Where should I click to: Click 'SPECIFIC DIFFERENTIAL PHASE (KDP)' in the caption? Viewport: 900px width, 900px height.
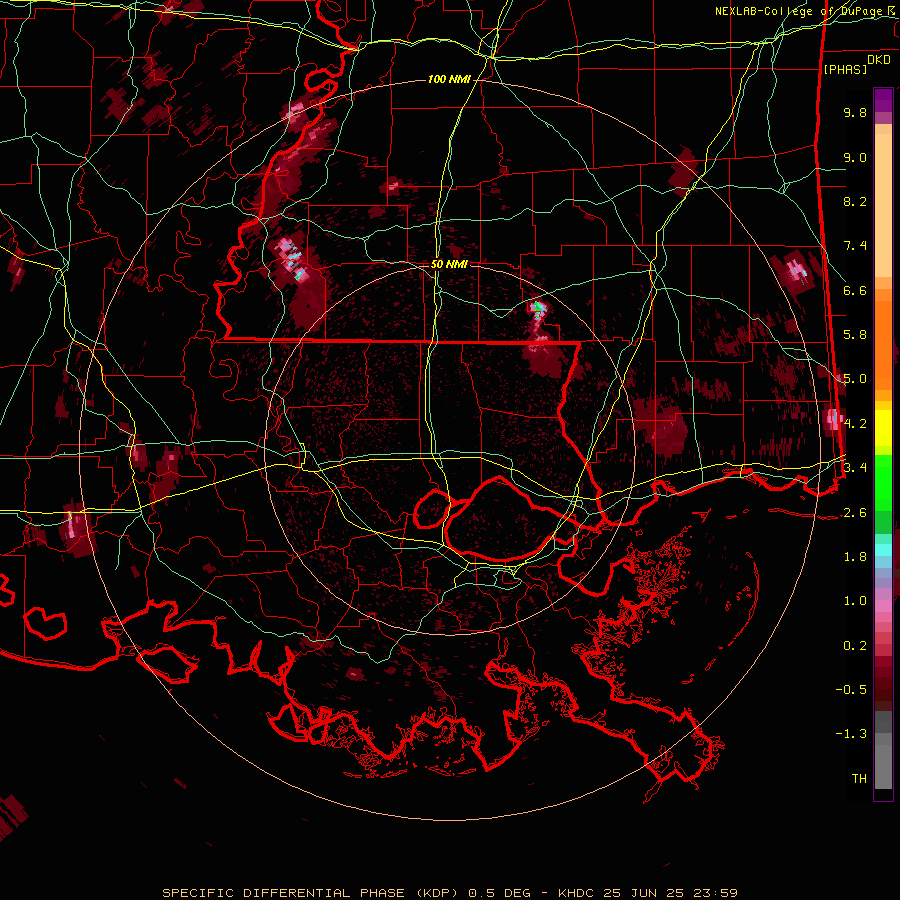311,893
